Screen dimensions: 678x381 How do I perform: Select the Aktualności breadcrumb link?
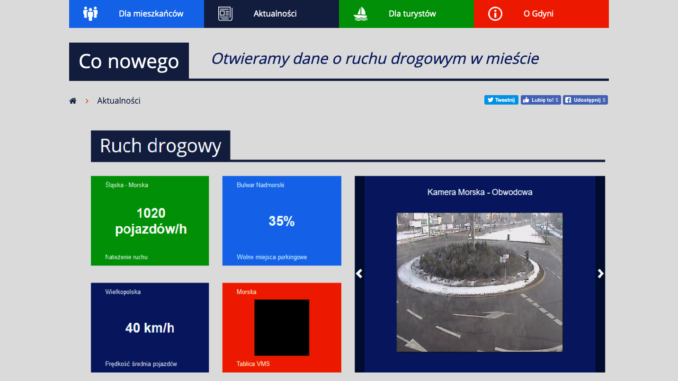pos(118,101)
